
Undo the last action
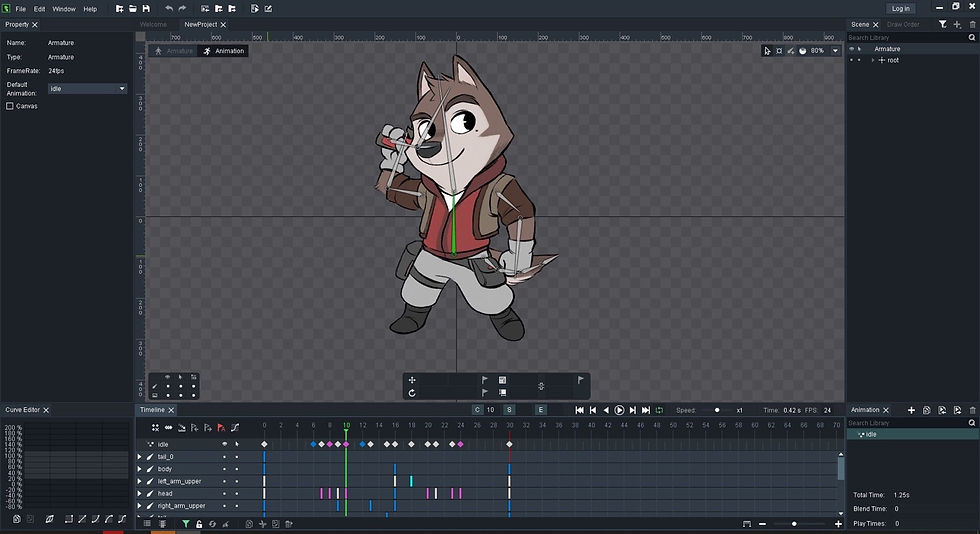169,9
